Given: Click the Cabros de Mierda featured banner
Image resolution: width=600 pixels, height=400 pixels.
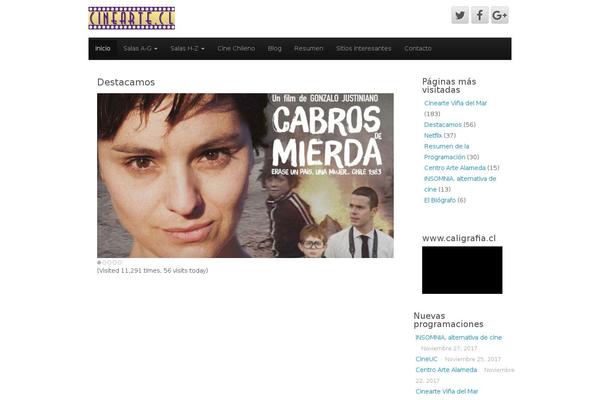Looking at the screenshot, I should [245, 175].
